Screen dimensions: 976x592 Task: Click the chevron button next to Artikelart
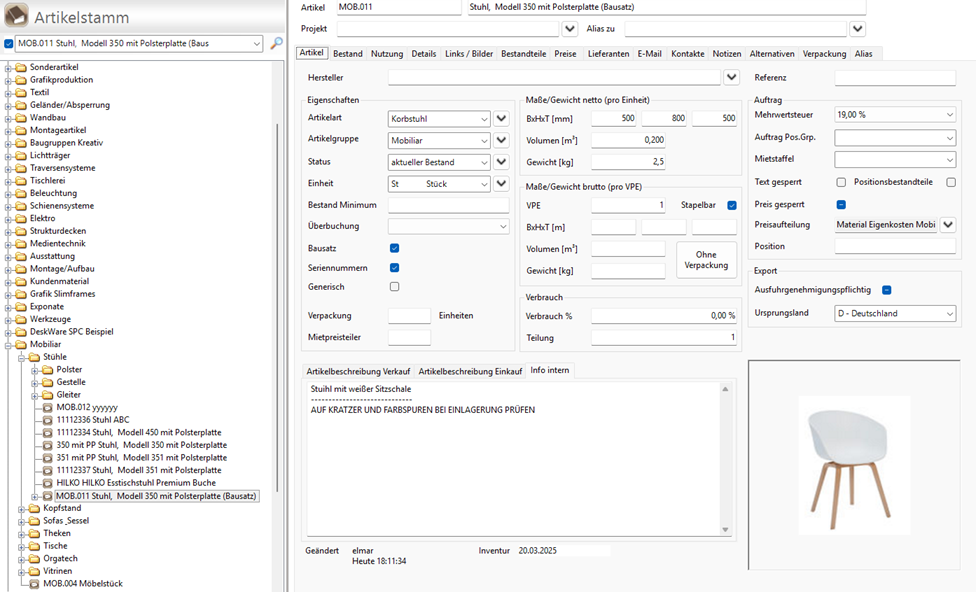[502, 118]
